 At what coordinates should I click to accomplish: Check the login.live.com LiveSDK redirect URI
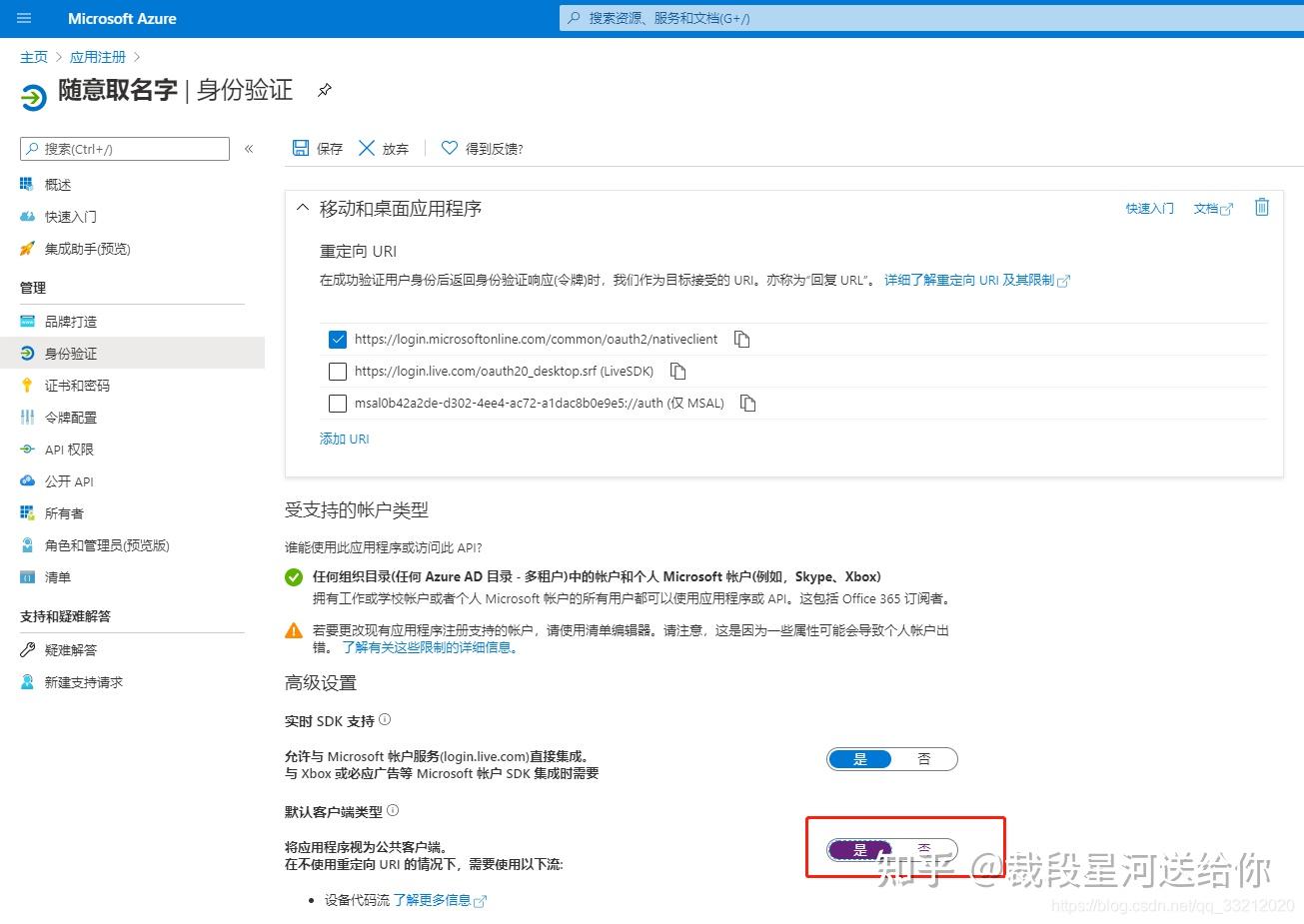click(x=337, y=371)
